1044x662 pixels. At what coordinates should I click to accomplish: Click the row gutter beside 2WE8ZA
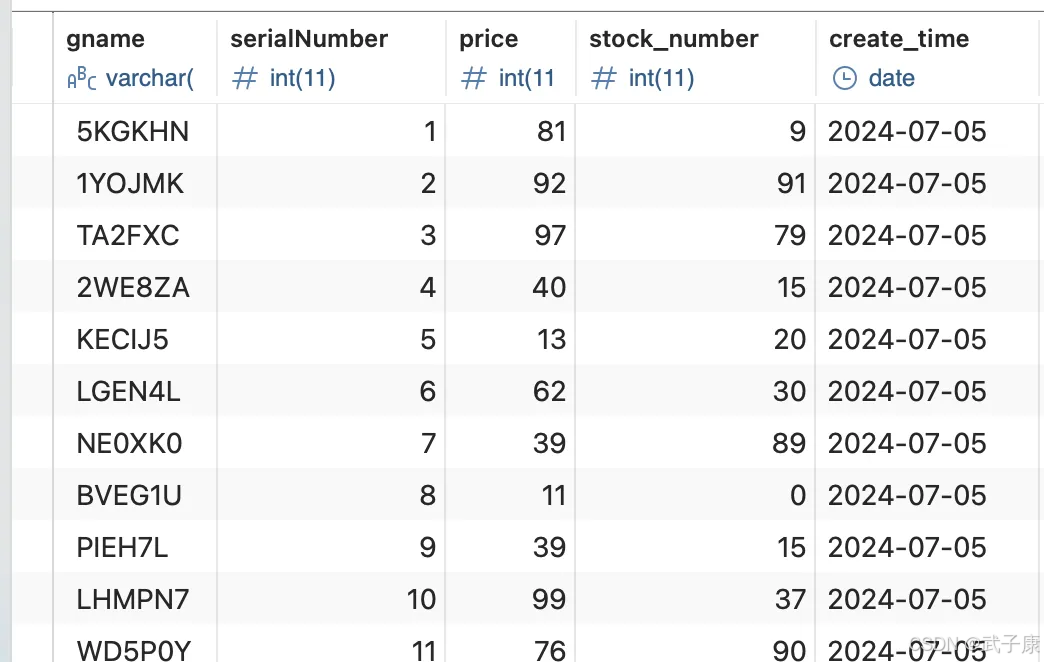[x=33, y=286]
